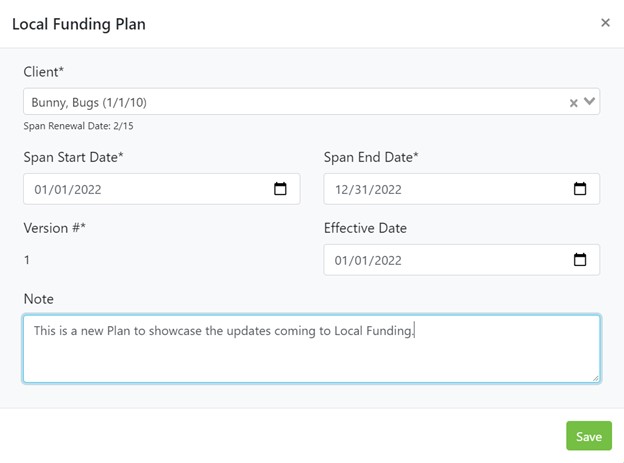Click the Span End Date label
Viewport: 624px width, 463px height.
click(371, 157)
